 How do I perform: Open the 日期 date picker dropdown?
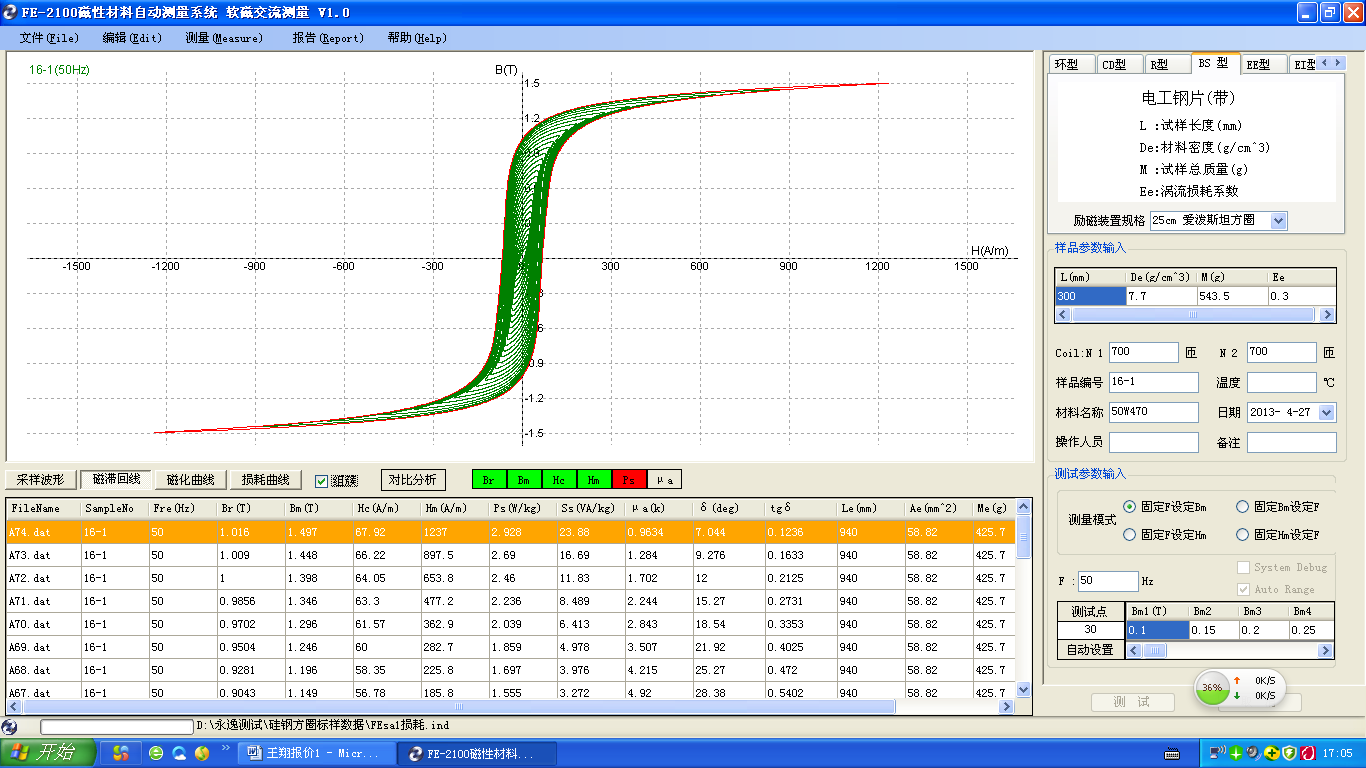point(1327,412)
